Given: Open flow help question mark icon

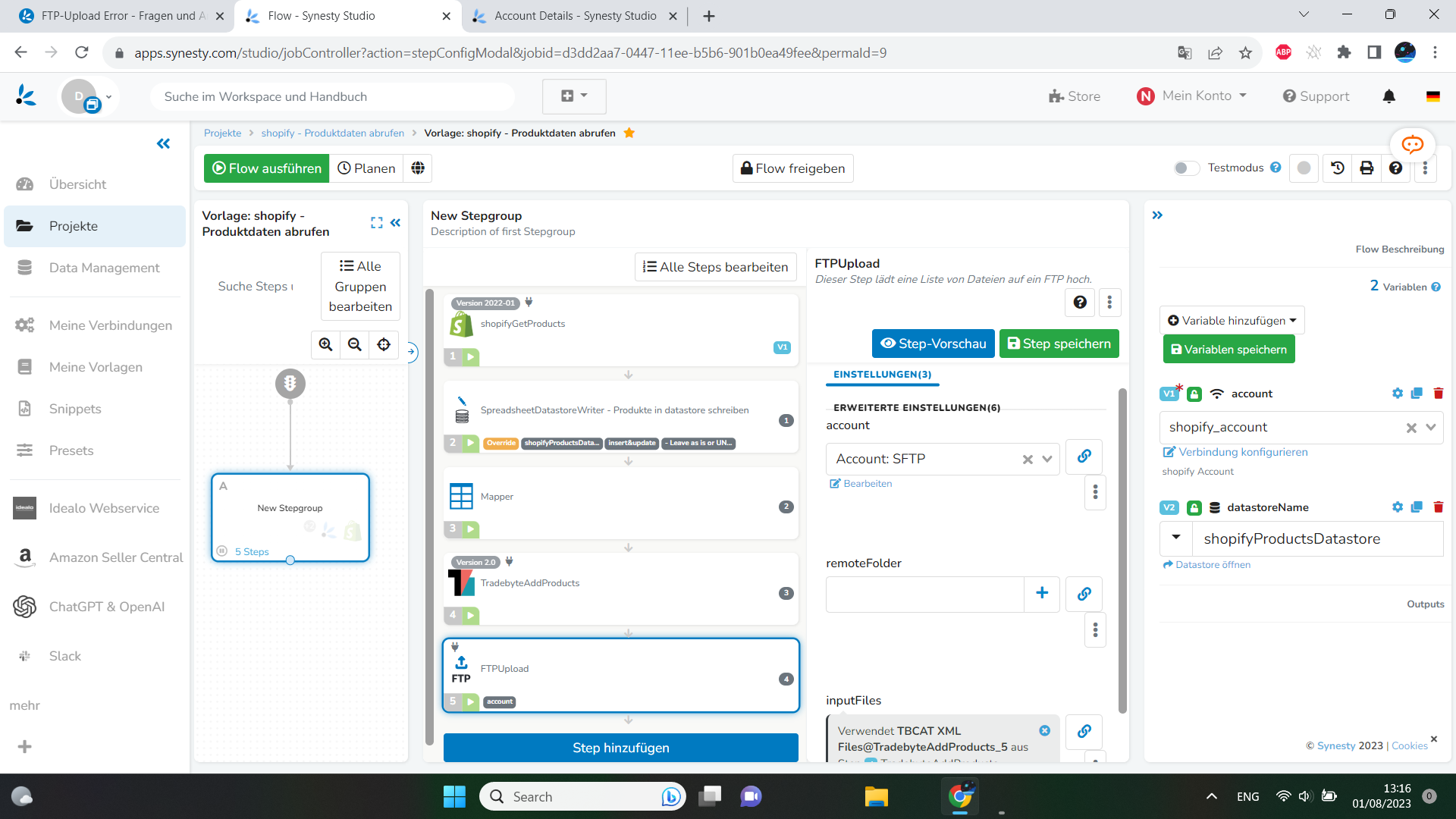Looking at the screenshot, I should click(1396, 168).
